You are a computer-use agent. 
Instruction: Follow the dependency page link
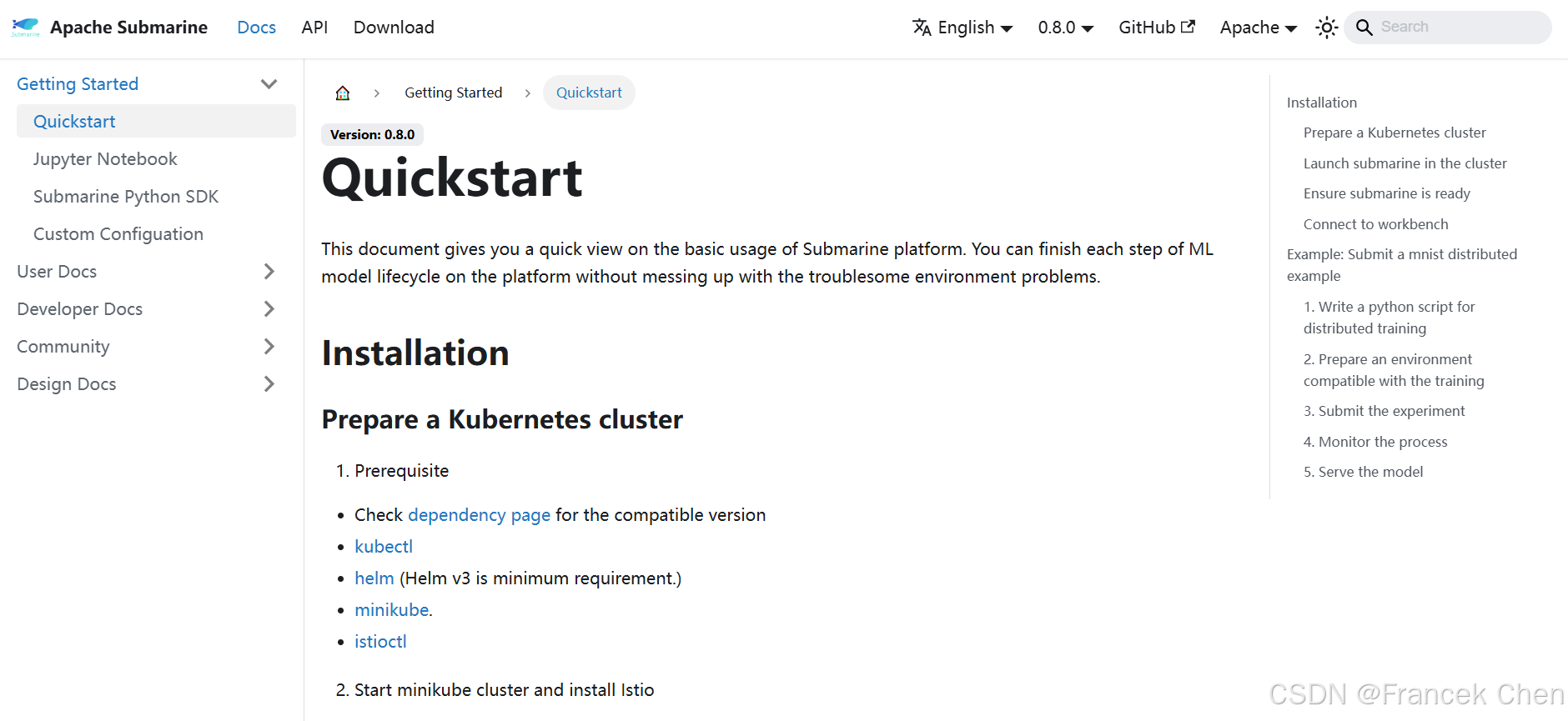click(479, 515)
